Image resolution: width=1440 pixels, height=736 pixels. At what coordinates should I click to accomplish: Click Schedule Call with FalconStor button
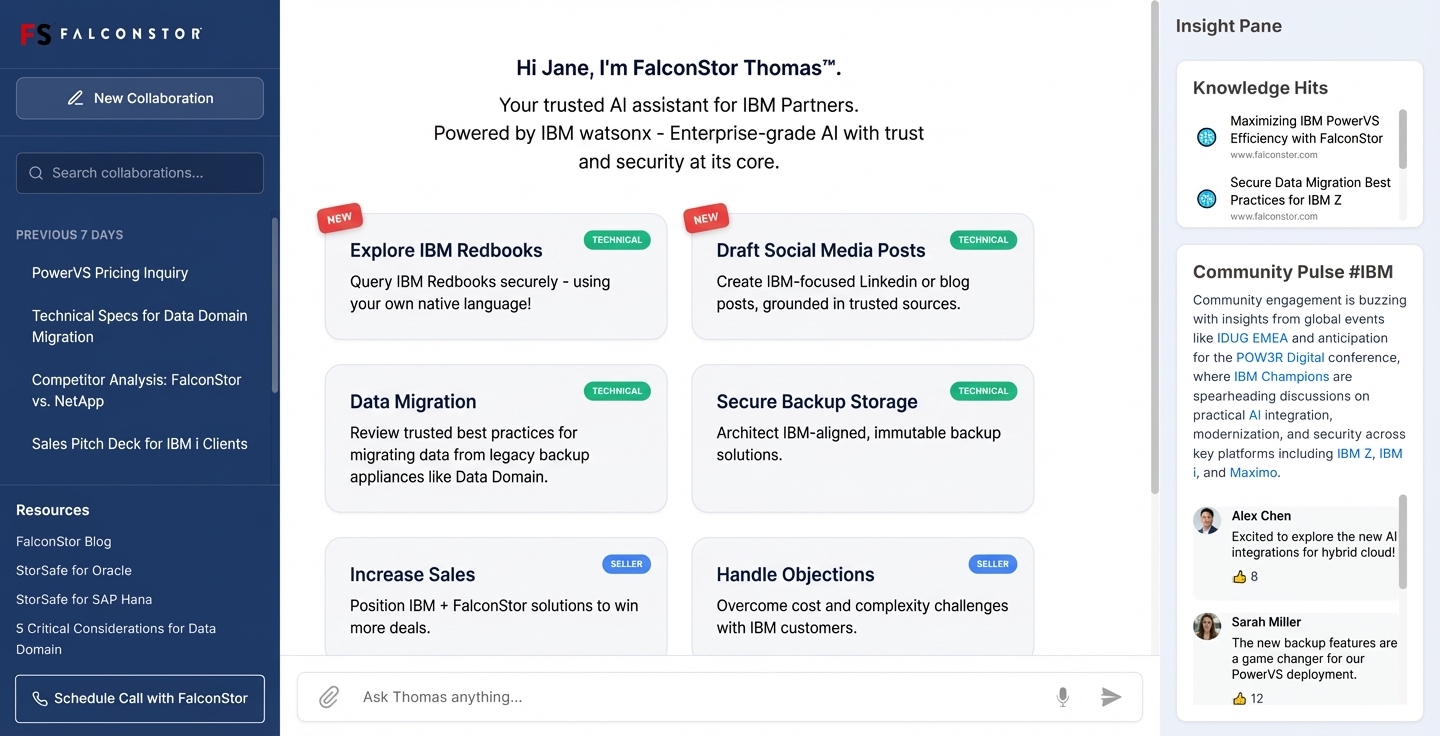[140, 699]
